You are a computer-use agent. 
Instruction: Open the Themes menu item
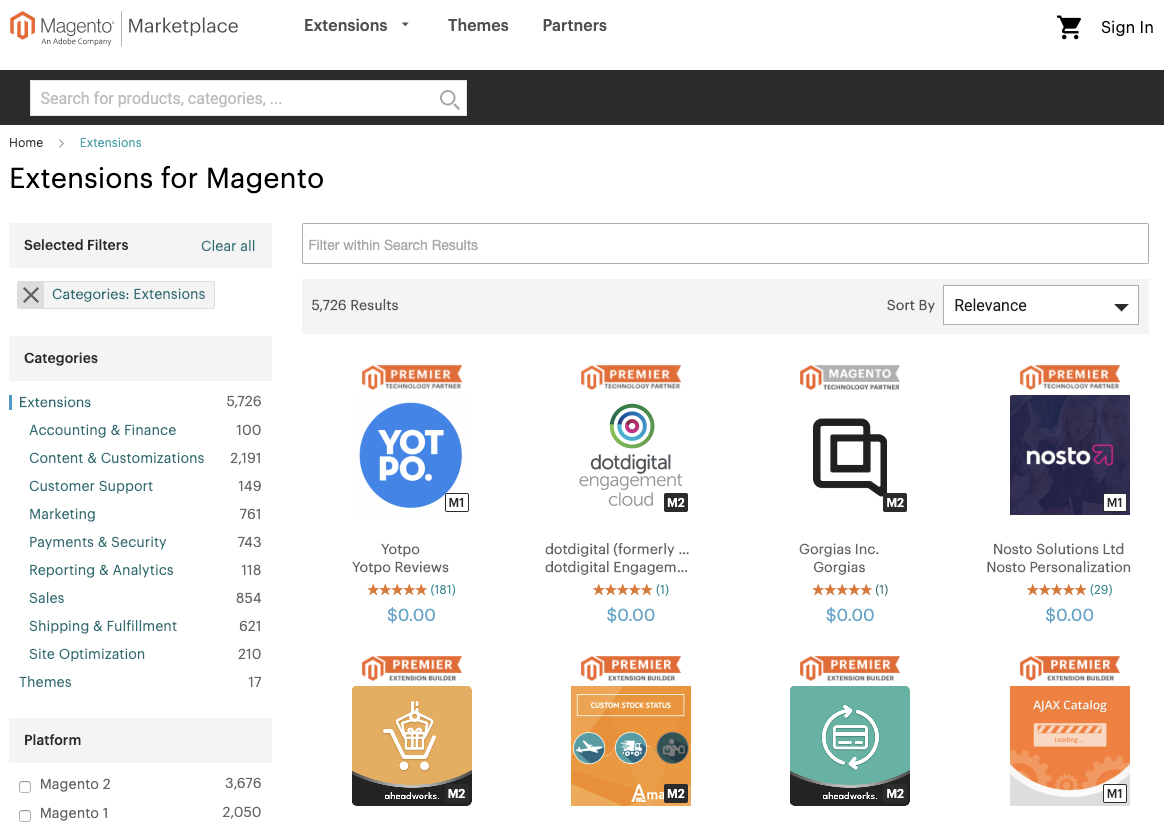click(478, 25)
